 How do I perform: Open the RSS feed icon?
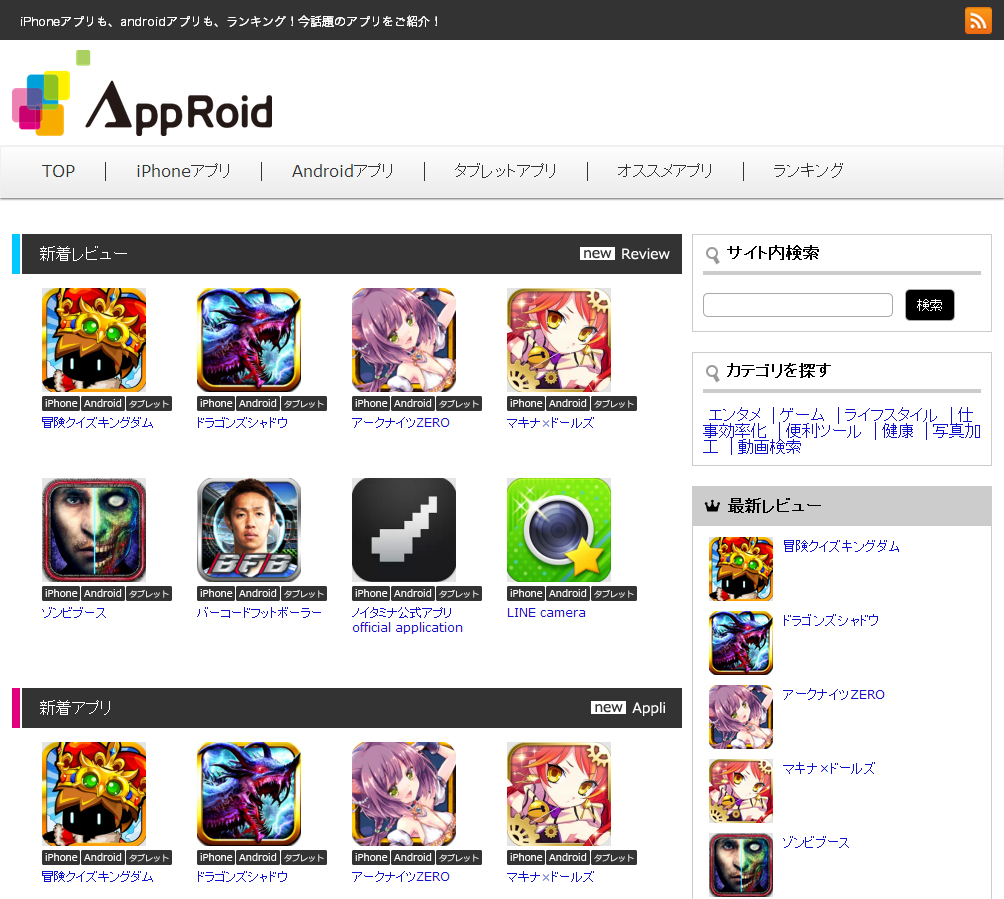[978, 20]
